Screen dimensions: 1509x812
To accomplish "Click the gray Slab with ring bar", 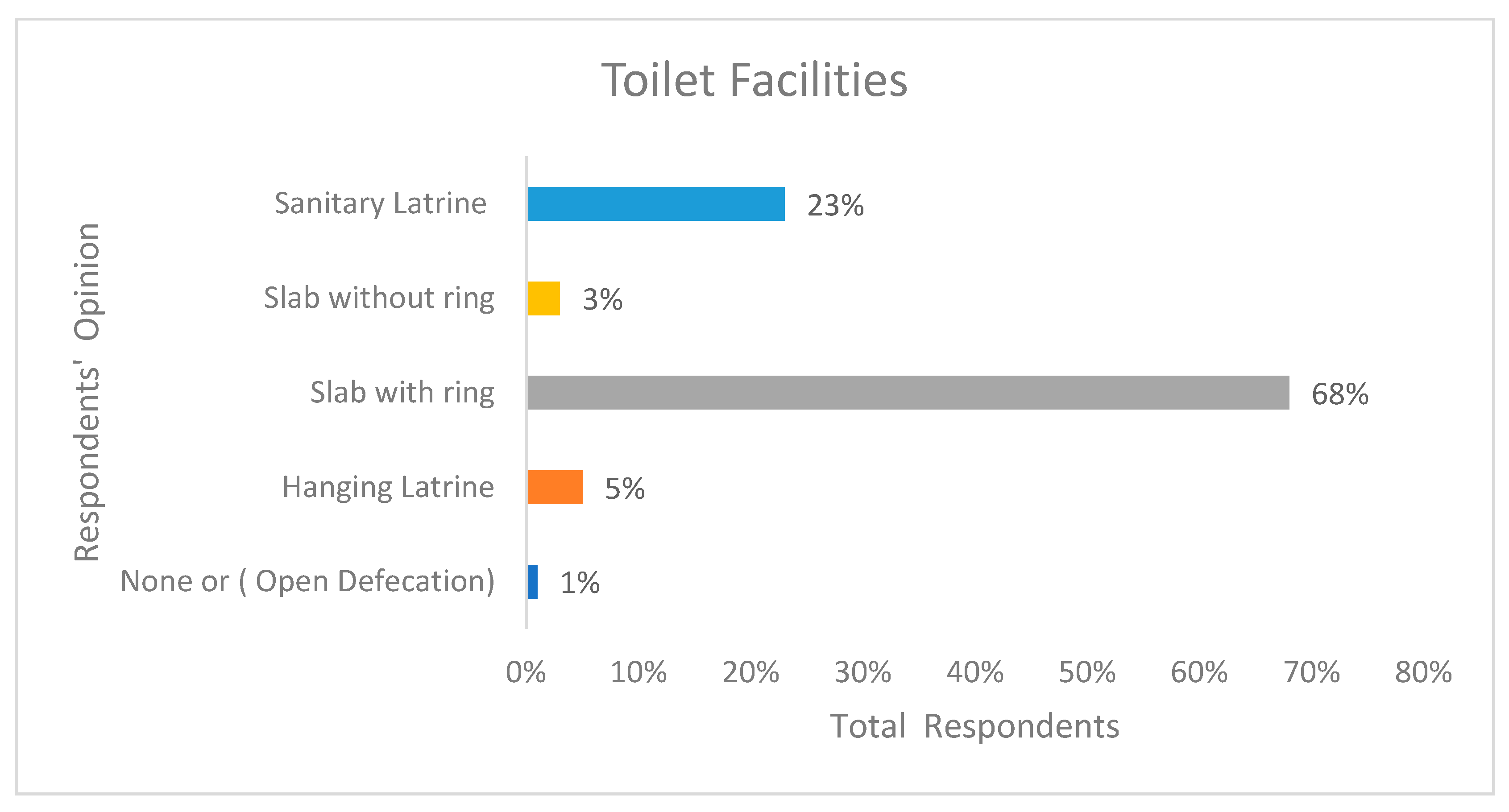I will (x=908, y=393).
